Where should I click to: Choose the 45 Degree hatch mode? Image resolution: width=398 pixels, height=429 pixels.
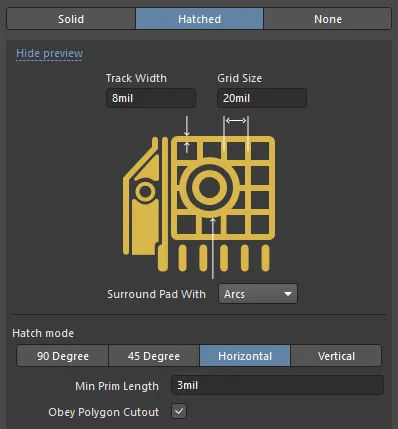tap(154, 356)
